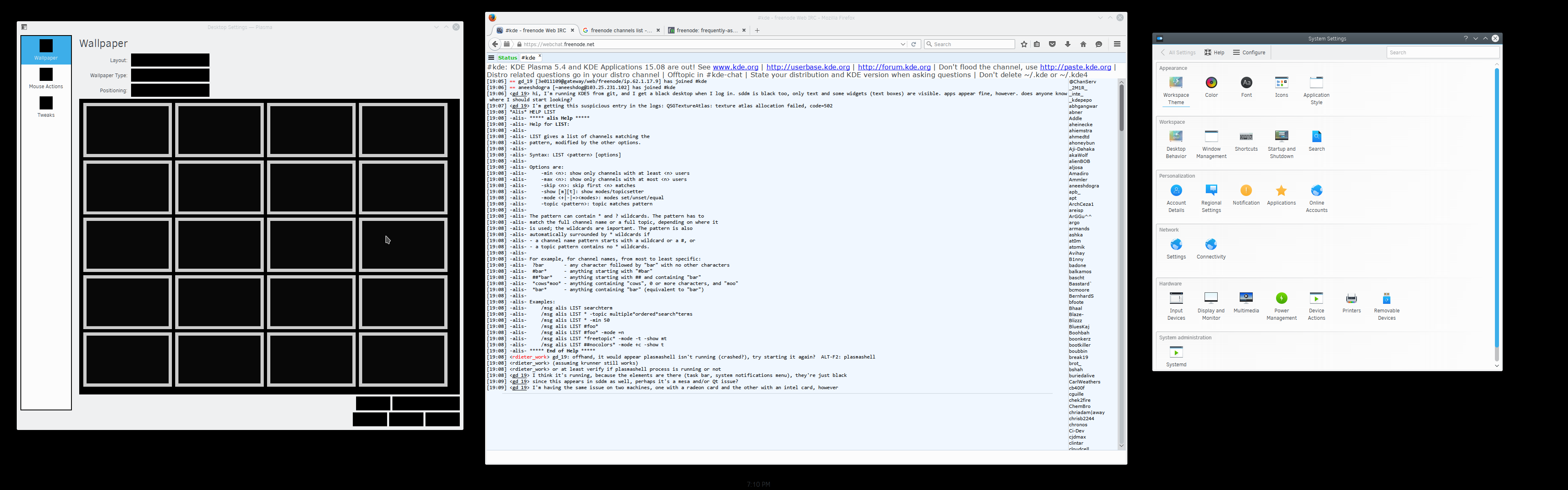
Task: Follow the www.kde.org link in topic
Action: [x=735, y=67]
